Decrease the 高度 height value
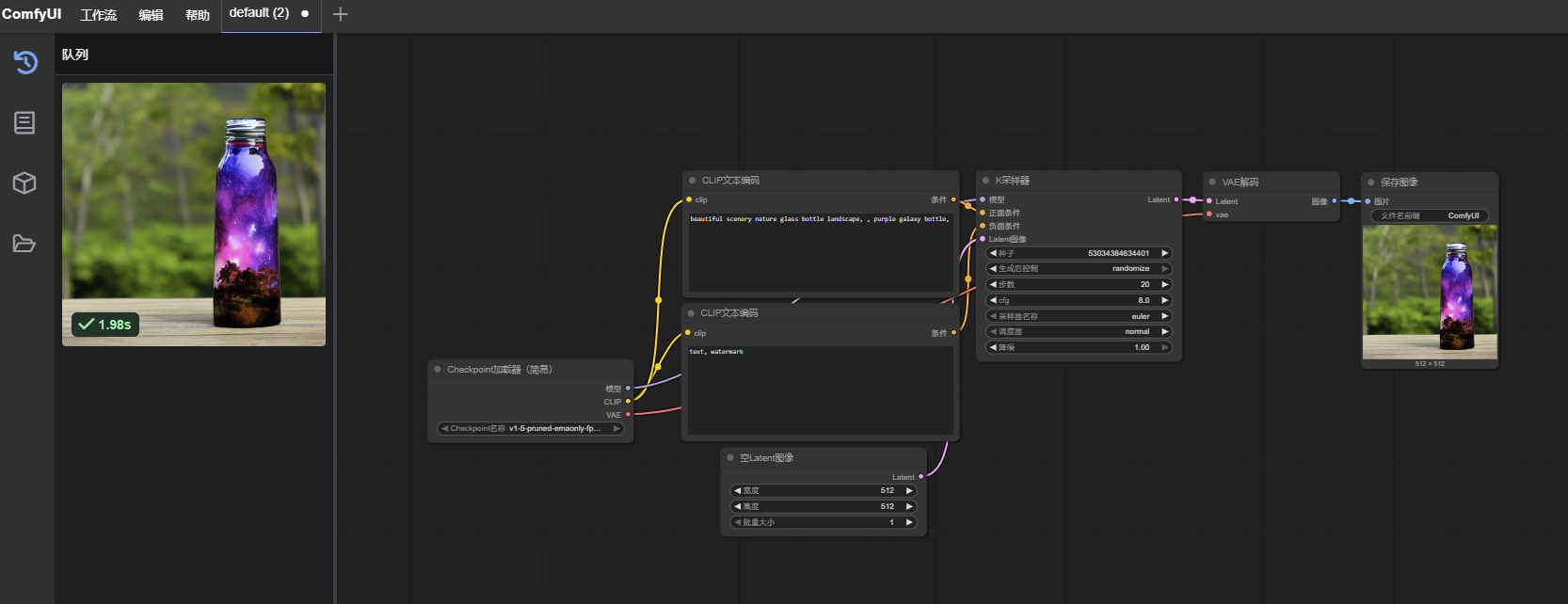This screenshot has width=1568, height=604. (737, 506)
